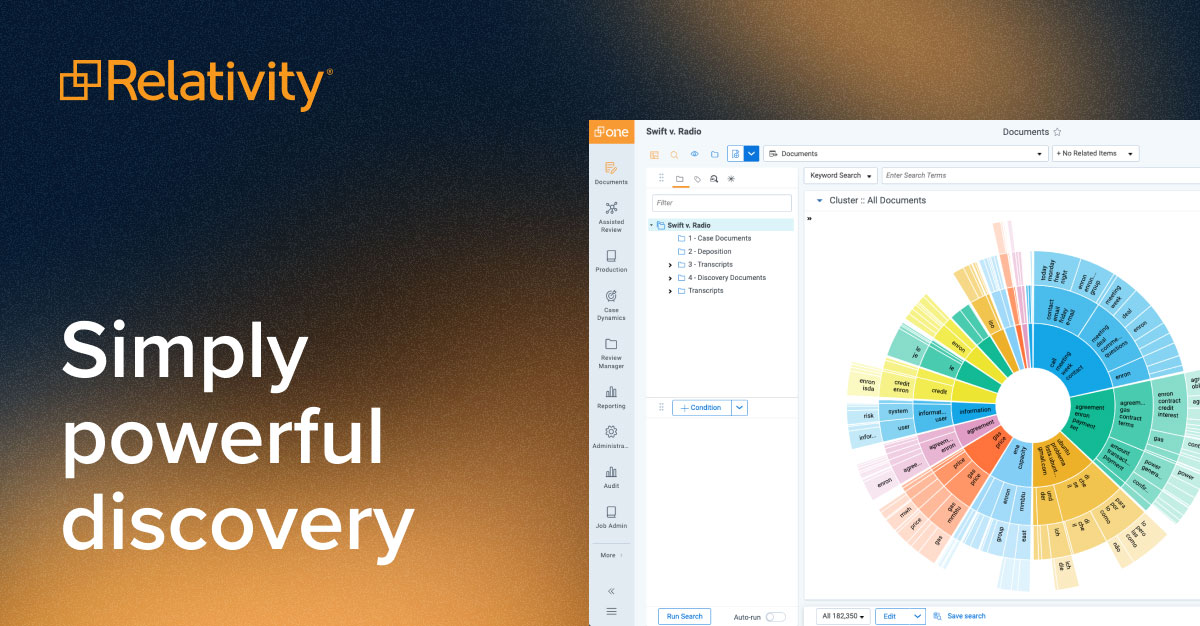Screen dimensions: 1200x626
Task: Open the No Related Items dropdown
Action: [1095, 154]
